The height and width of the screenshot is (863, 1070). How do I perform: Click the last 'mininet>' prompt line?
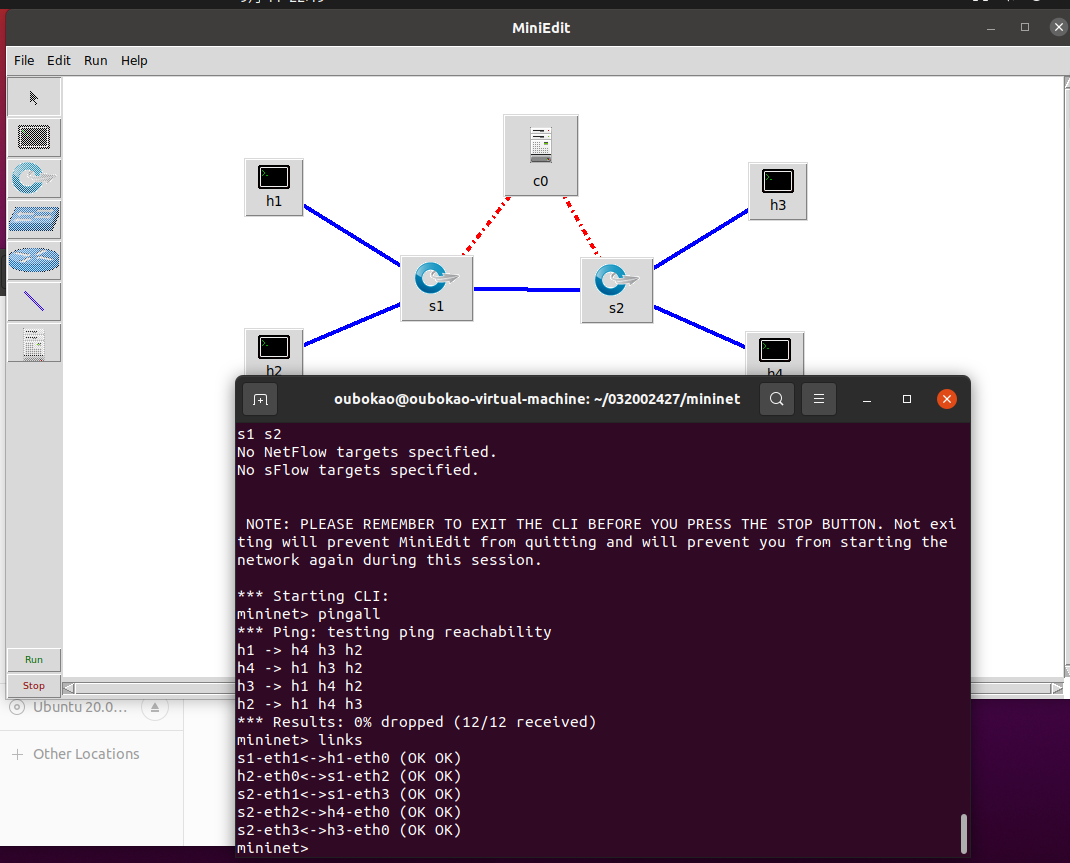click(x=273, y=848)
